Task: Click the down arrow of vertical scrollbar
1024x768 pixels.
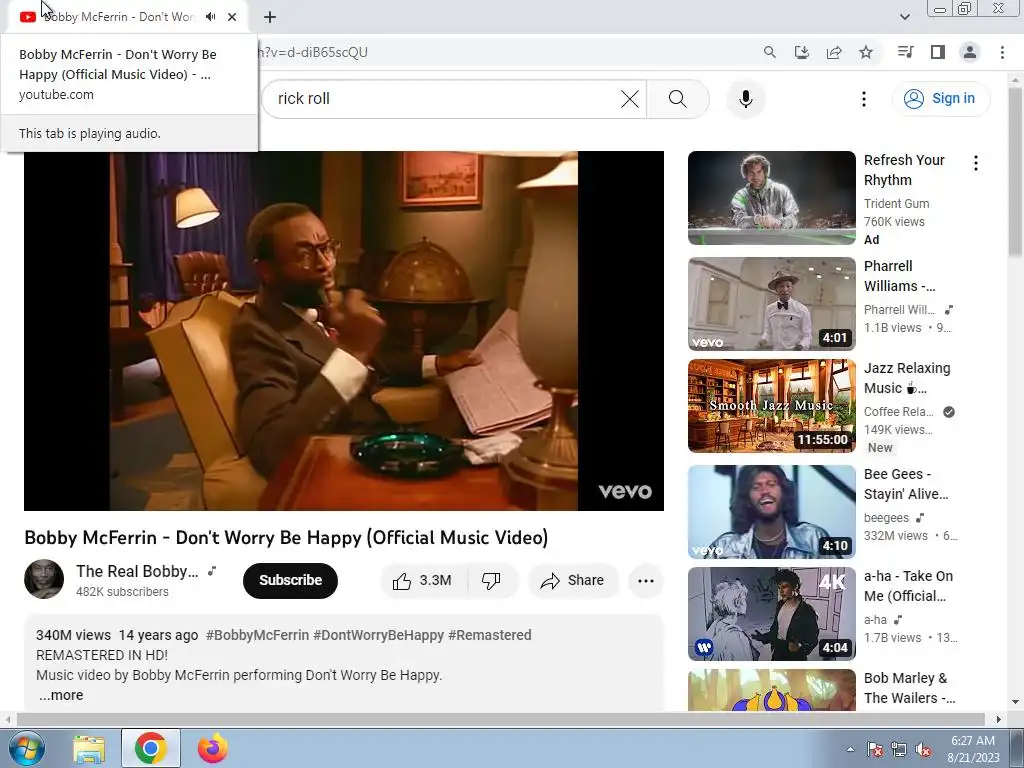Action: (1015, 702)
